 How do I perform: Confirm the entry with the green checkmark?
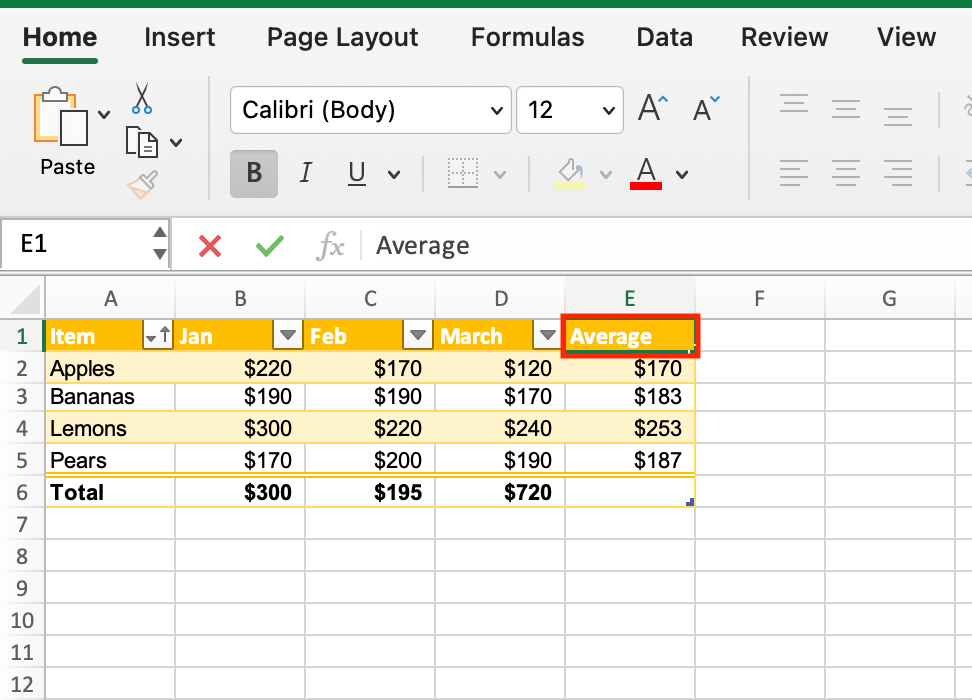268,245
